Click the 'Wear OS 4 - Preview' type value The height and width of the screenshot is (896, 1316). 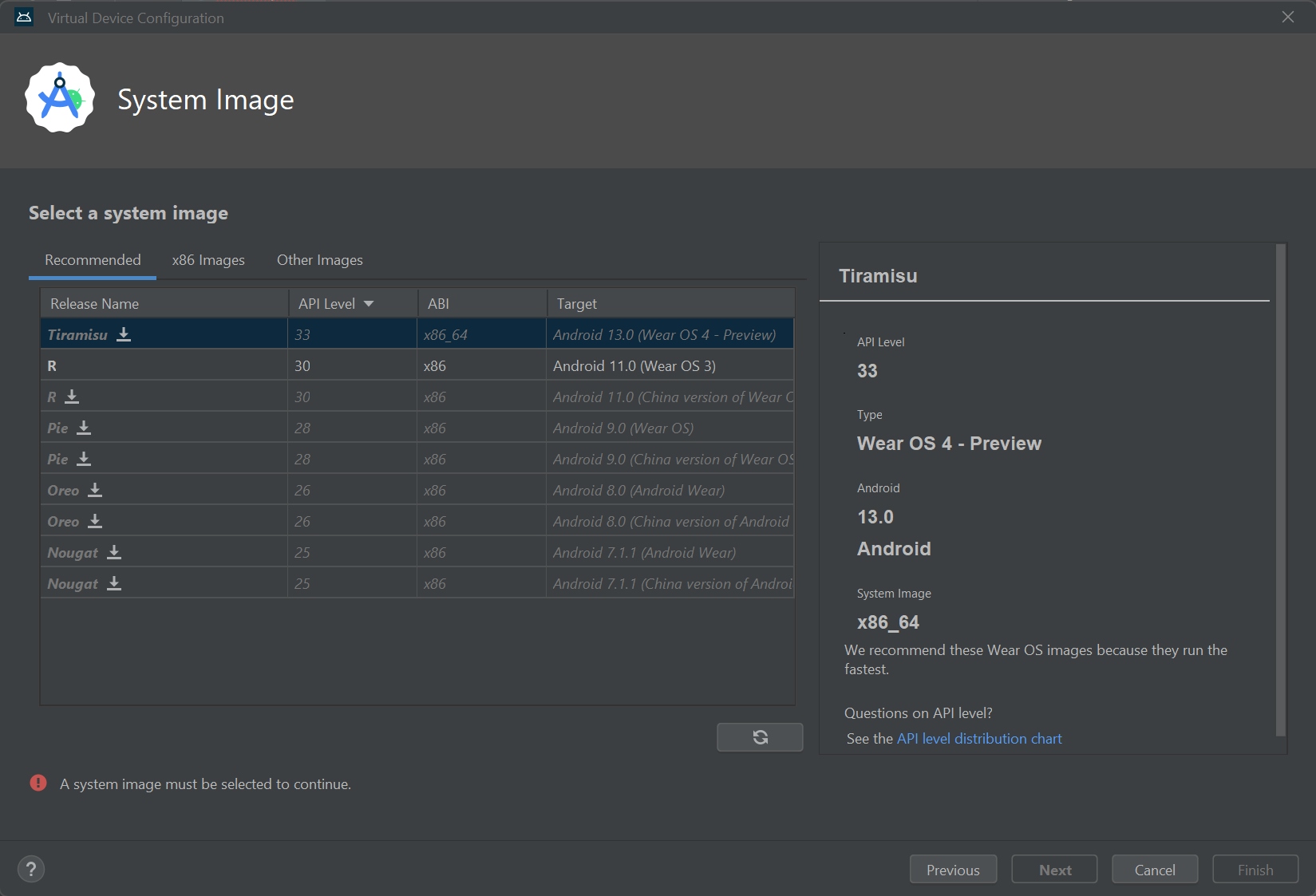[949, 444]
